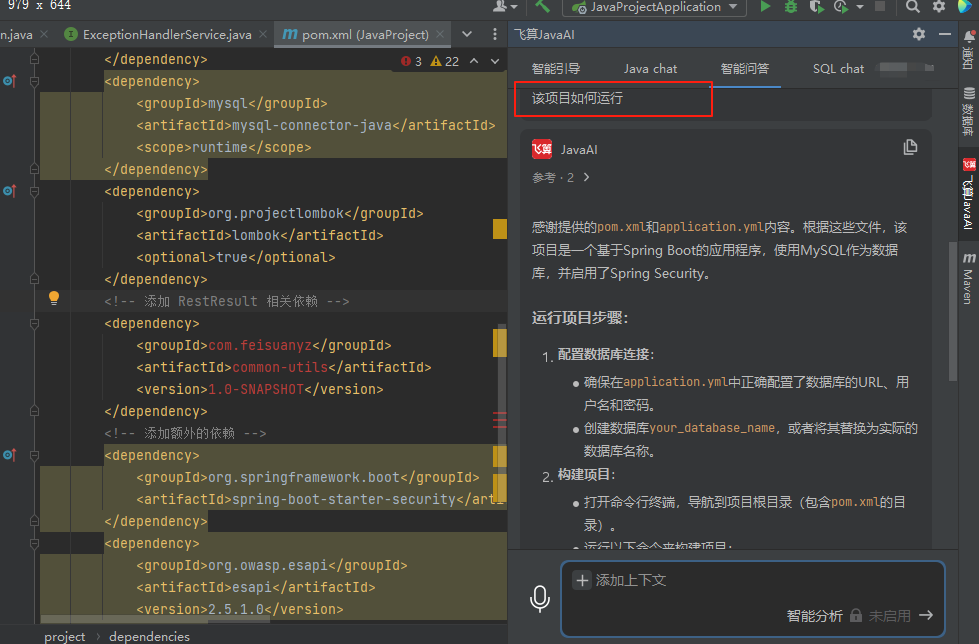This screenshot has height=644, width=979.
Task: Click the chat message input field
Action: [x=753, y=598]
